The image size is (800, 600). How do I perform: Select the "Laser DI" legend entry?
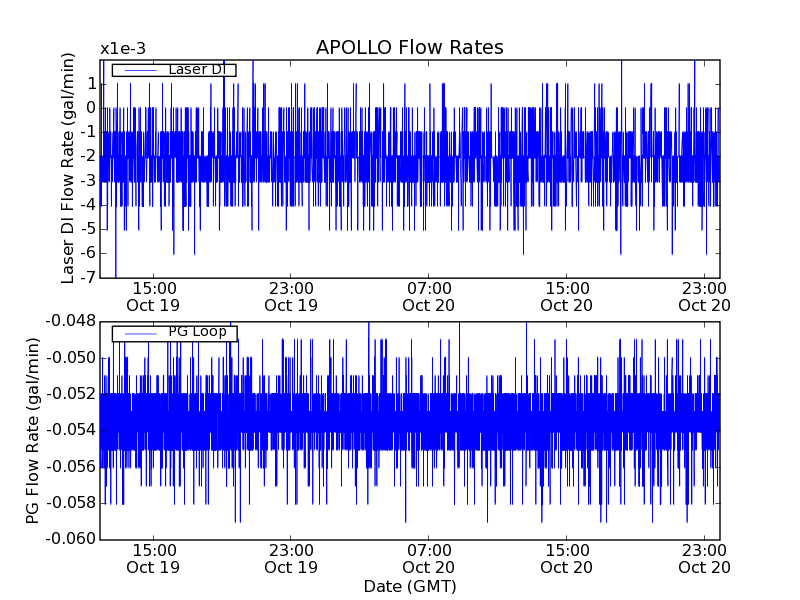[x=174, y=70]
